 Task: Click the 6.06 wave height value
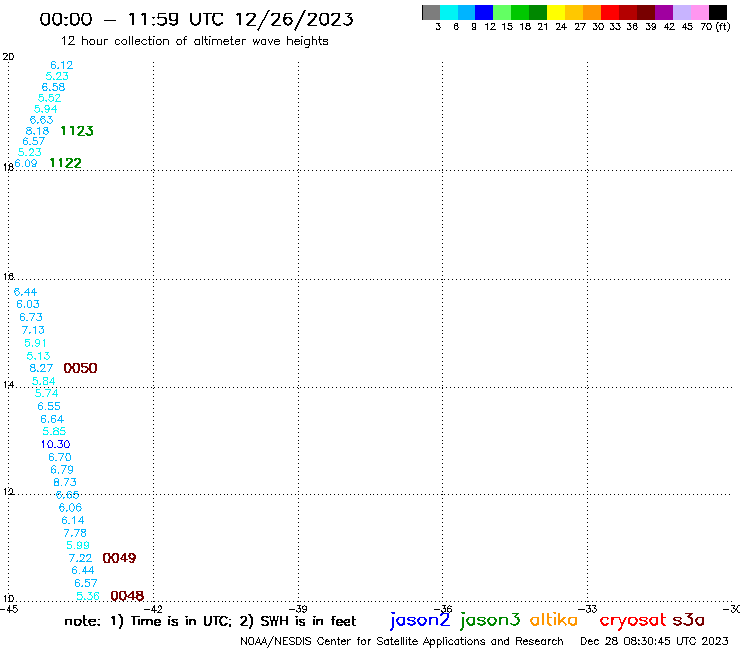70,508
